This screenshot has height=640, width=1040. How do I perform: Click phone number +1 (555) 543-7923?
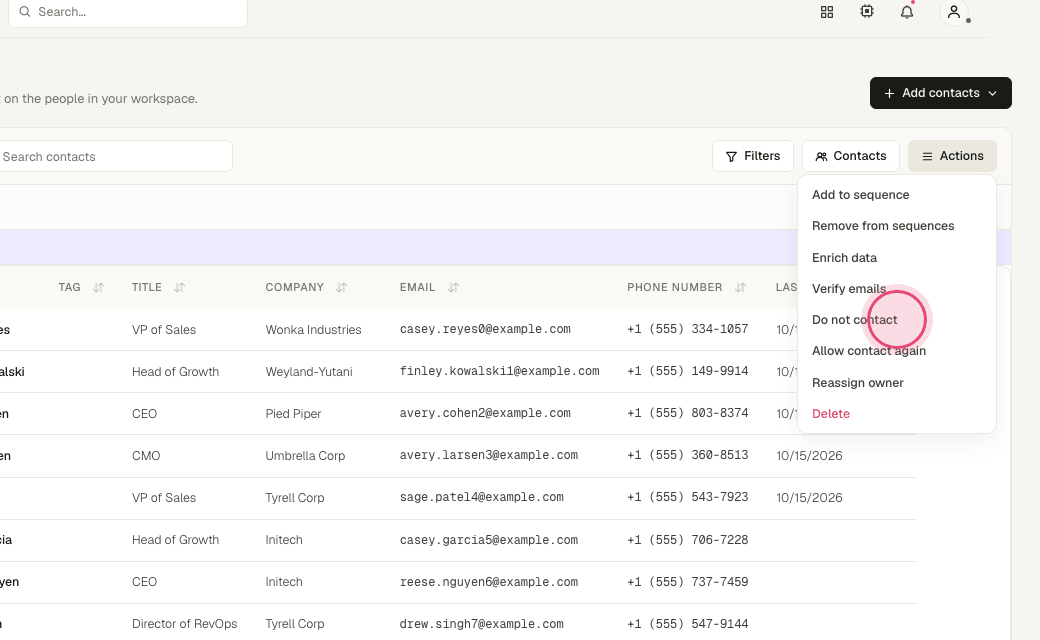point(688,497)
